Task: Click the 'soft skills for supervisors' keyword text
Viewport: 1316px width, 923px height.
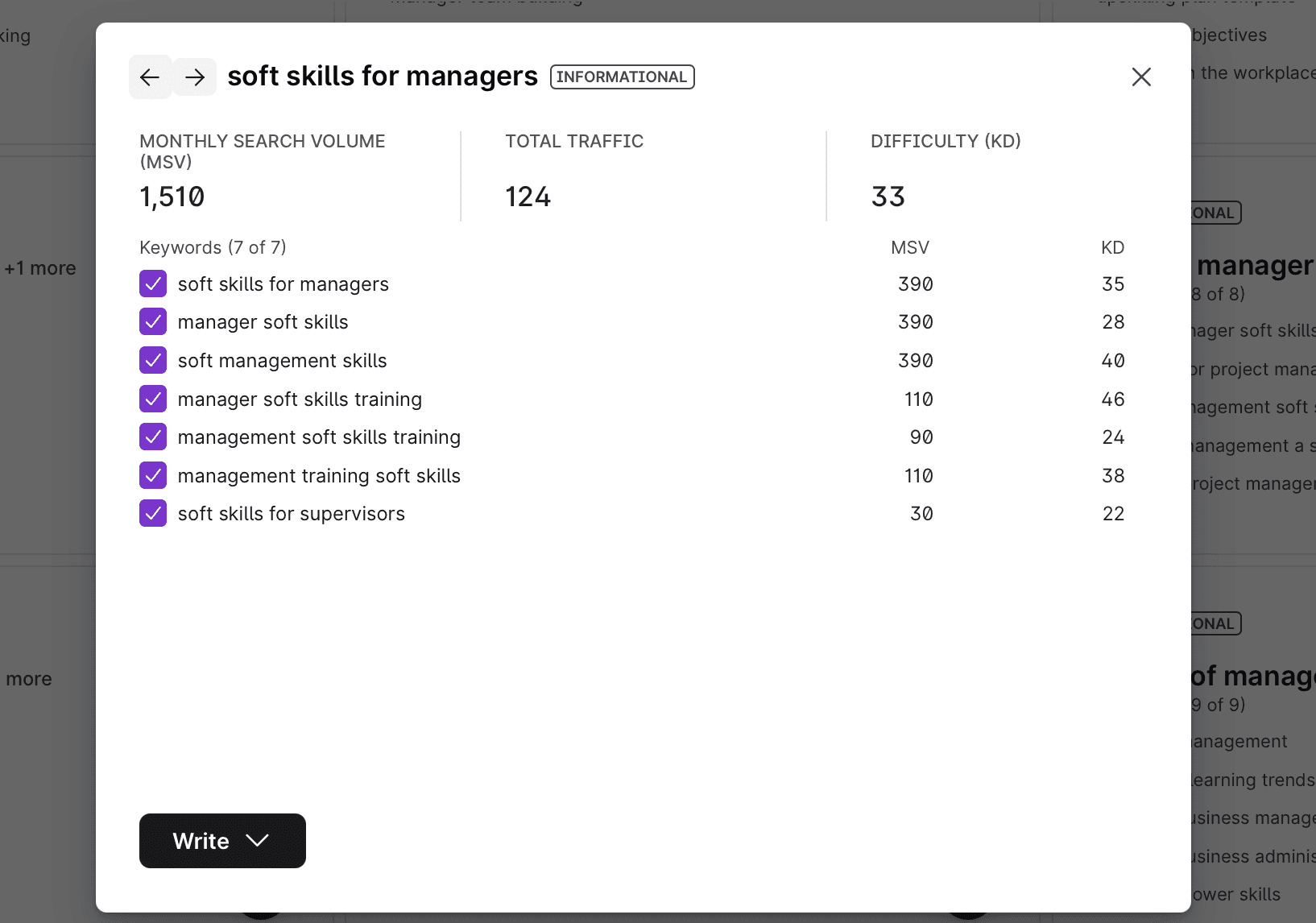Action: [x=292, y=514]
